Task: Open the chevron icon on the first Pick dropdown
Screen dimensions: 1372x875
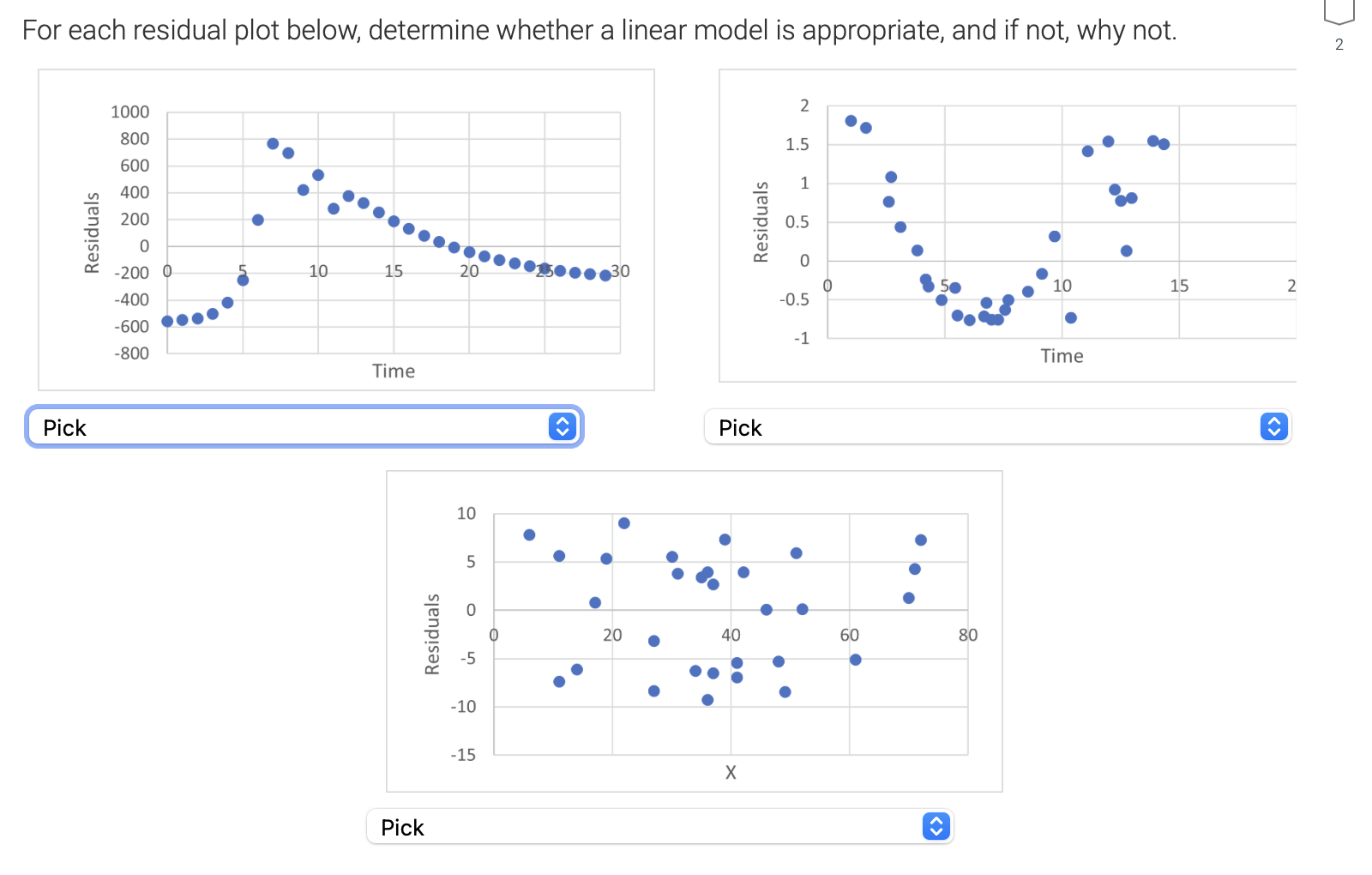Action: [564, 426]
